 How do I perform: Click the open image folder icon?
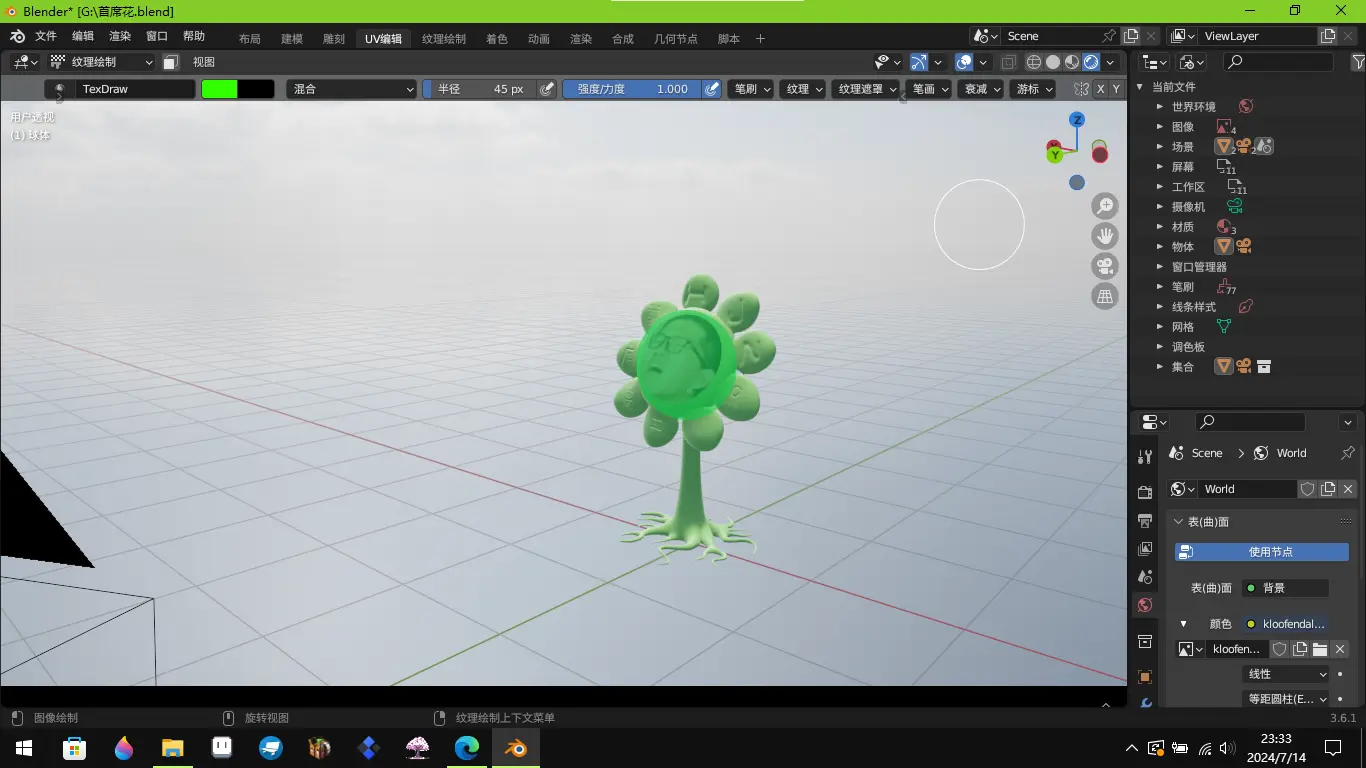[x=1320, y=649]
